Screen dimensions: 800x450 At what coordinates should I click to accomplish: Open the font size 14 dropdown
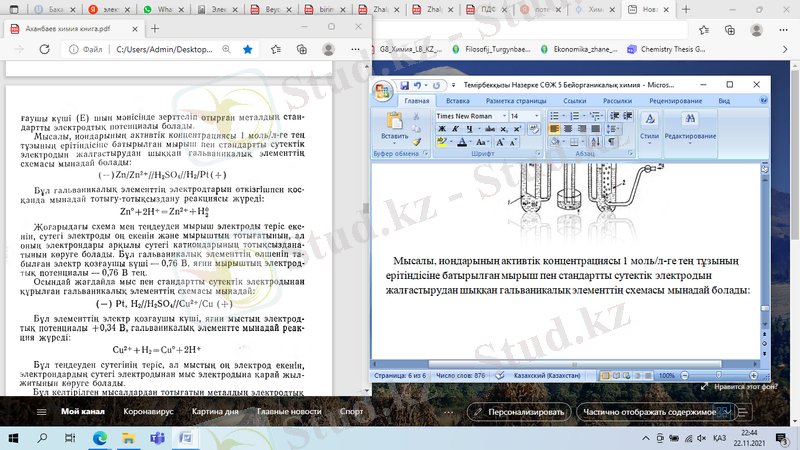coord(529,116)
